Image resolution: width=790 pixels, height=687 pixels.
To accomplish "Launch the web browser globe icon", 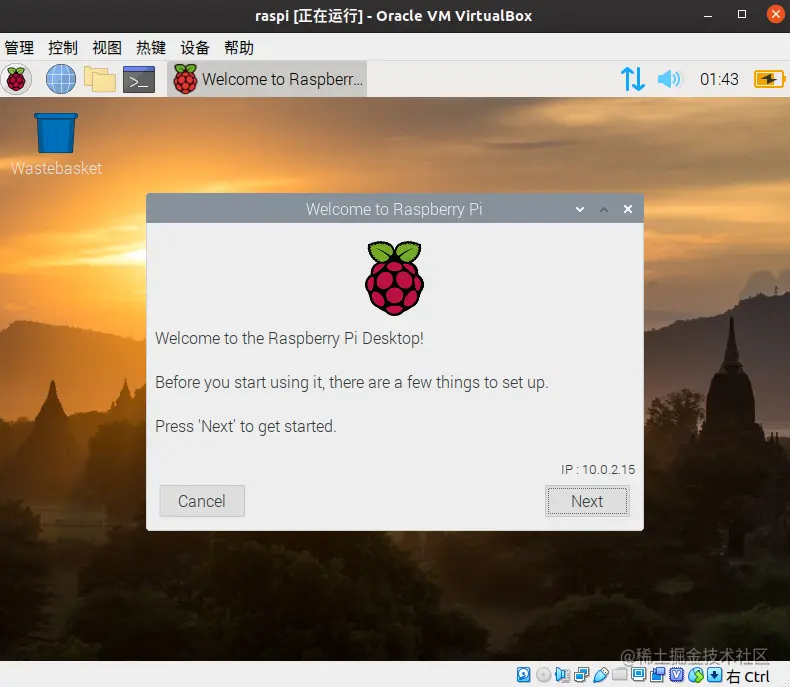I will pyautogui.click(x=60, y=79).
